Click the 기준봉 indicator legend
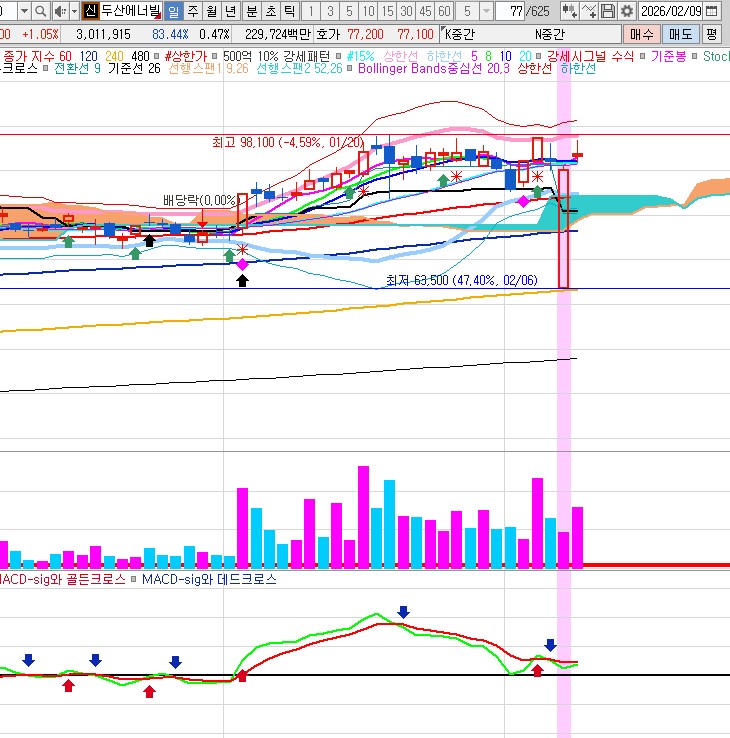 [x=668, y=56]
